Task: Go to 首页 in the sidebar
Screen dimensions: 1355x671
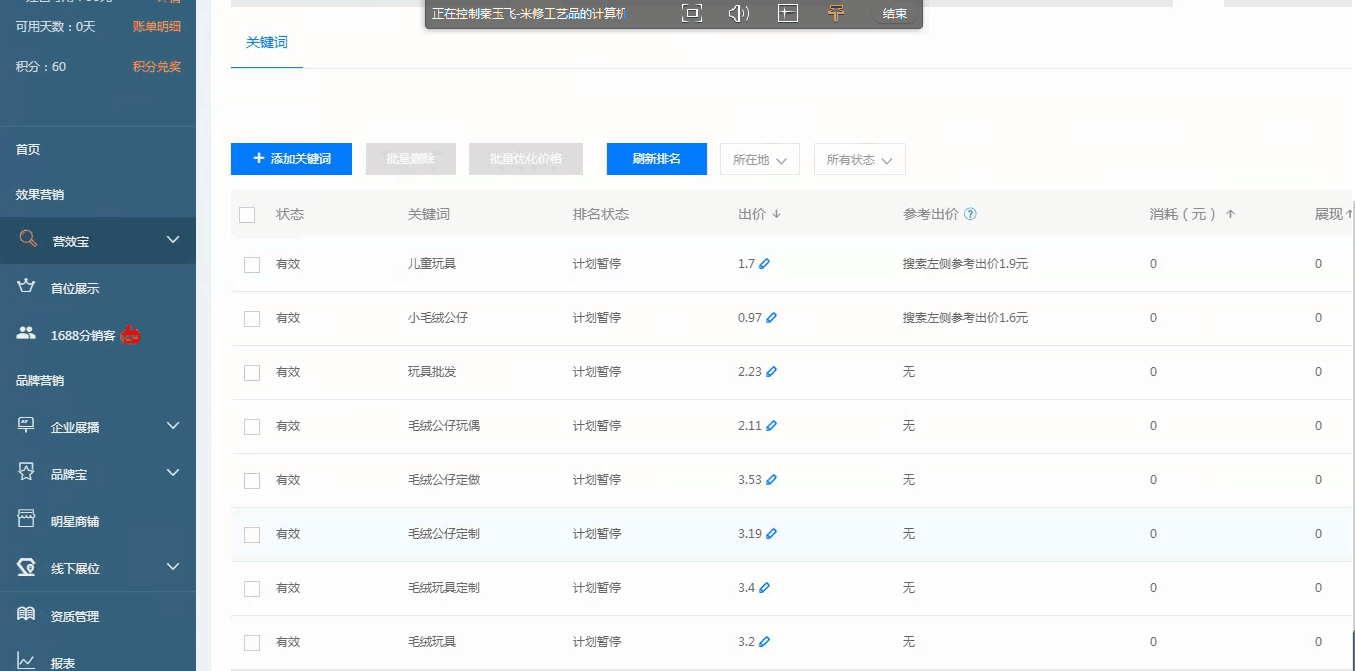Action: pyautogui.click(x=28, y=149)
